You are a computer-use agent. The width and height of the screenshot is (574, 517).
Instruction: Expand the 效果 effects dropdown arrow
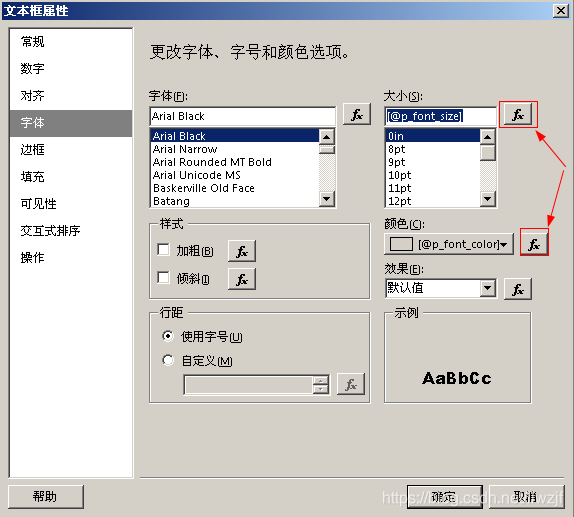coord(488,288)
